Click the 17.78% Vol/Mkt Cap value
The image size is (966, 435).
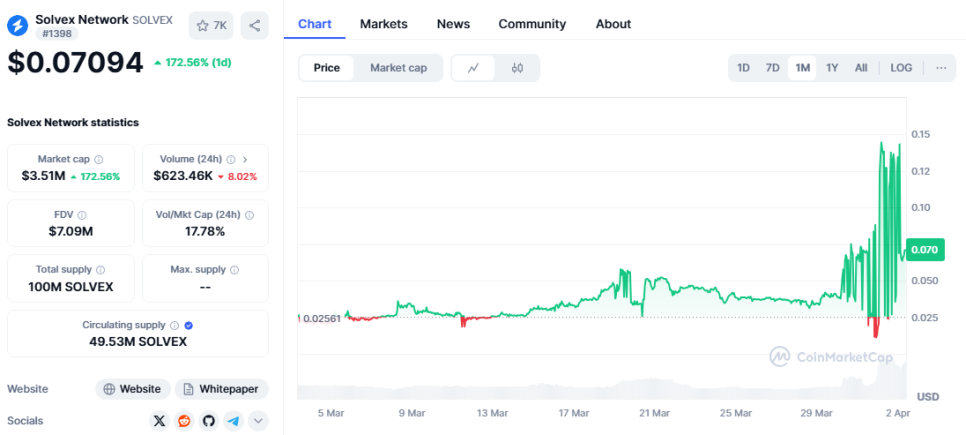point(205,232)
